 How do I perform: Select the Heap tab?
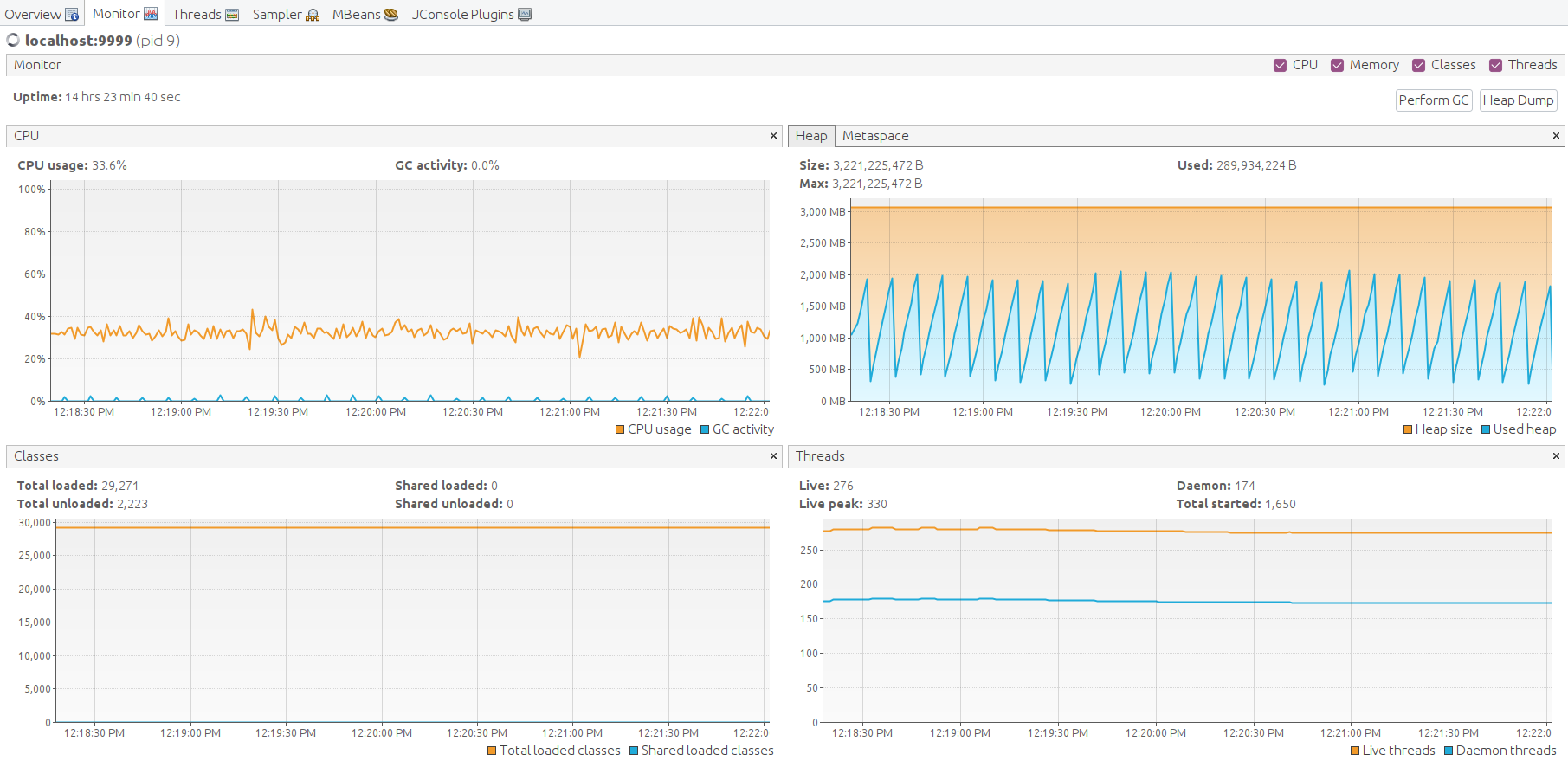click(x=811, y=136)
